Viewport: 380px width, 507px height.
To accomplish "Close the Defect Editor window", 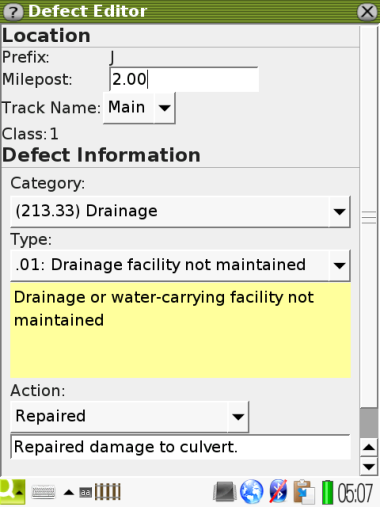I will [367, 12].
